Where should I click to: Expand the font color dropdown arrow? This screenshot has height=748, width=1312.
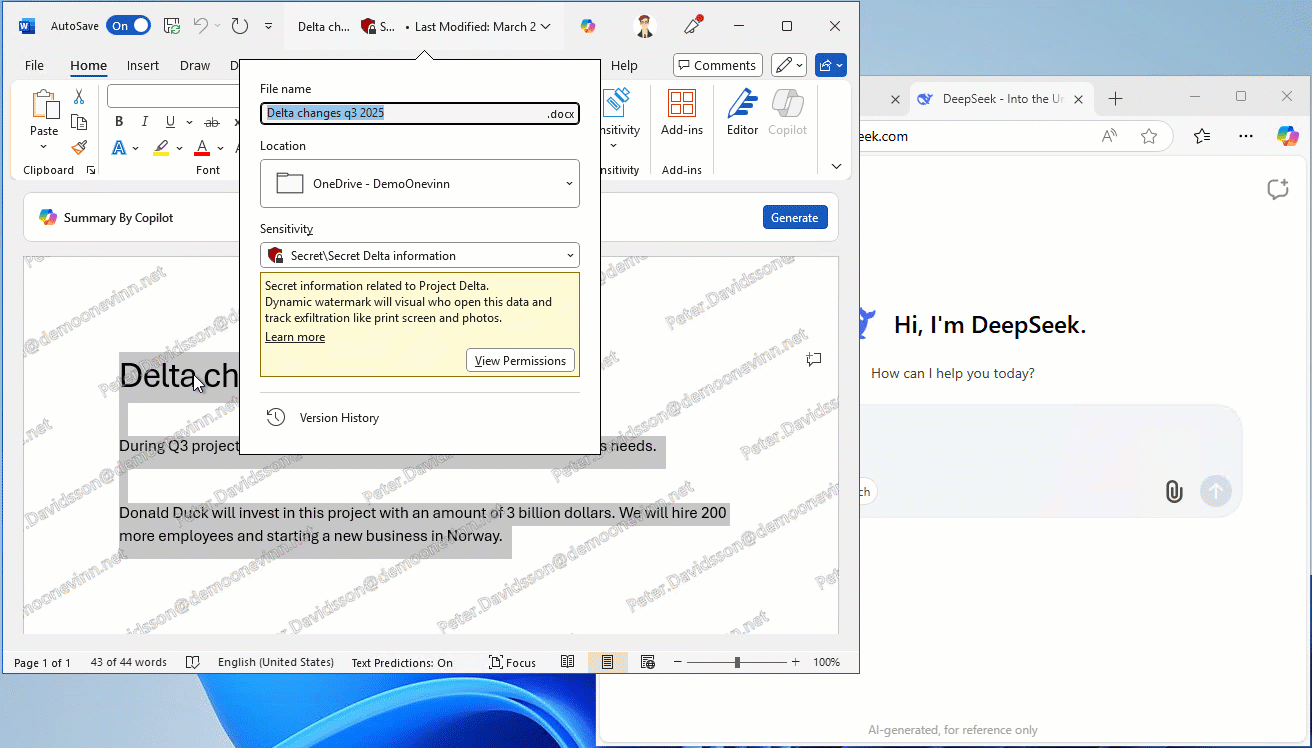(x=222, y=148)
